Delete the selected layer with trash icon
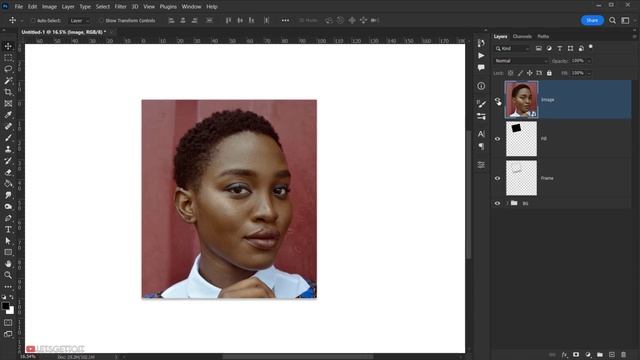The height and width of the screenshot is (360, 640). point(623,355)
